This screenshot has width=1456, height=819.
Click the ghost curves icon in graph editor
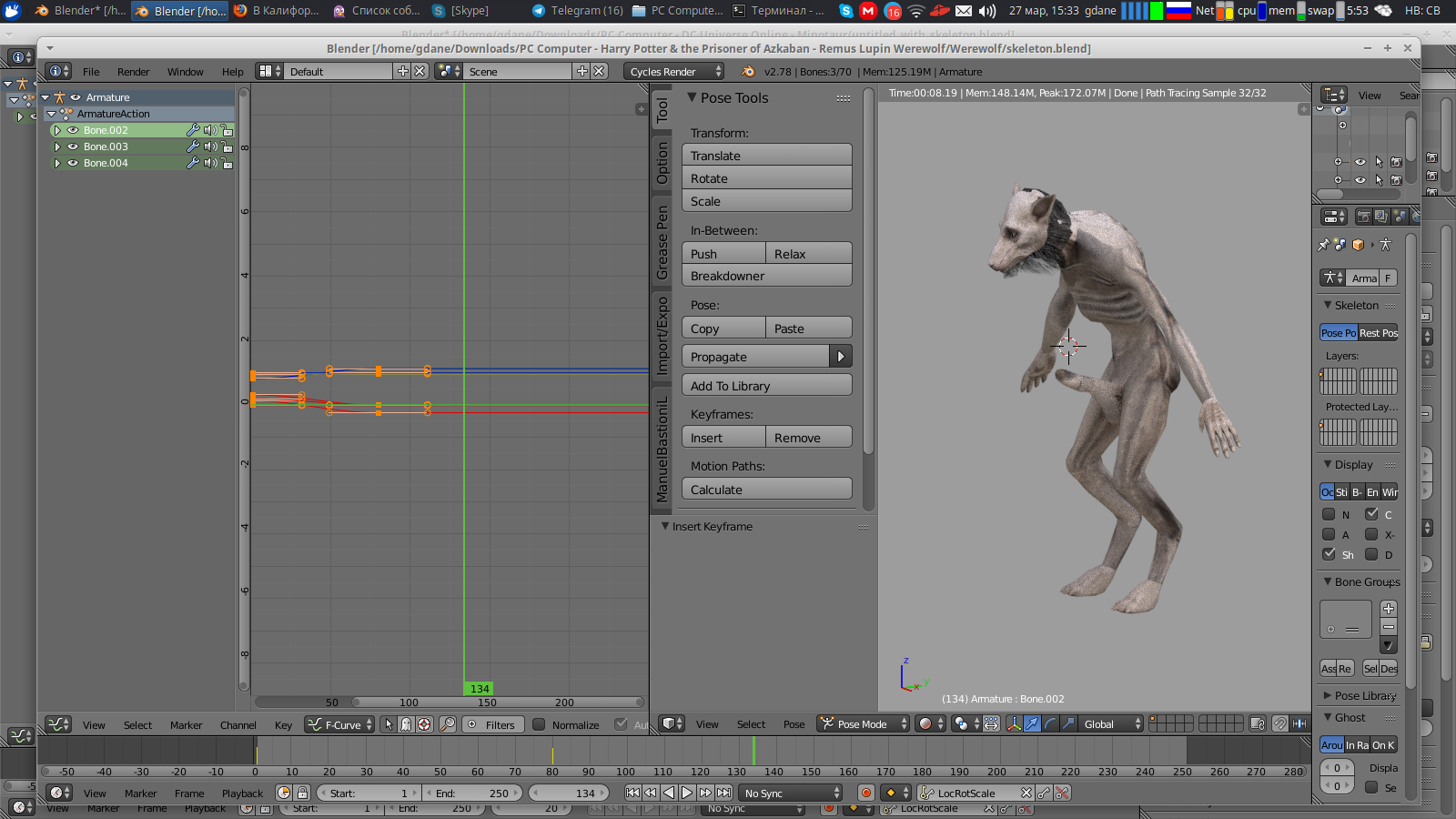coord(406,725)
